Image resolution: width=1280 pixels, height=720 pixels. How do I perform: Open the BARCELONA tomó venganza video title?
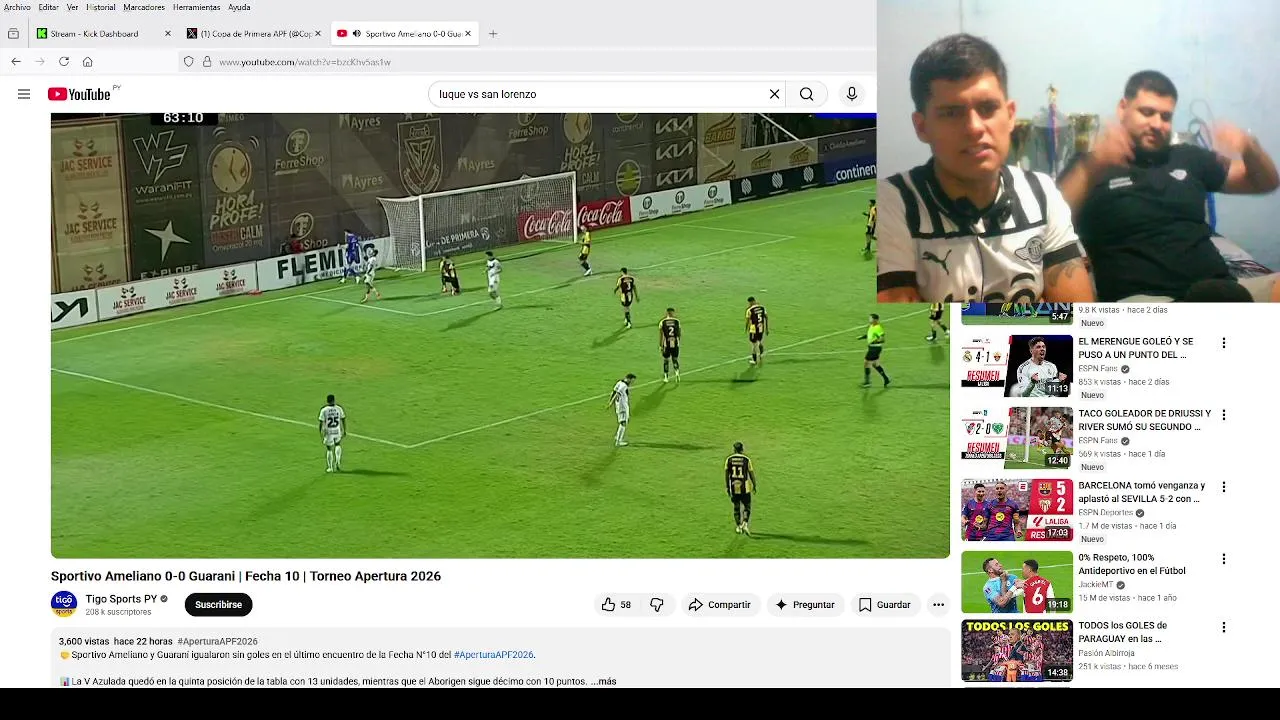1141,492
